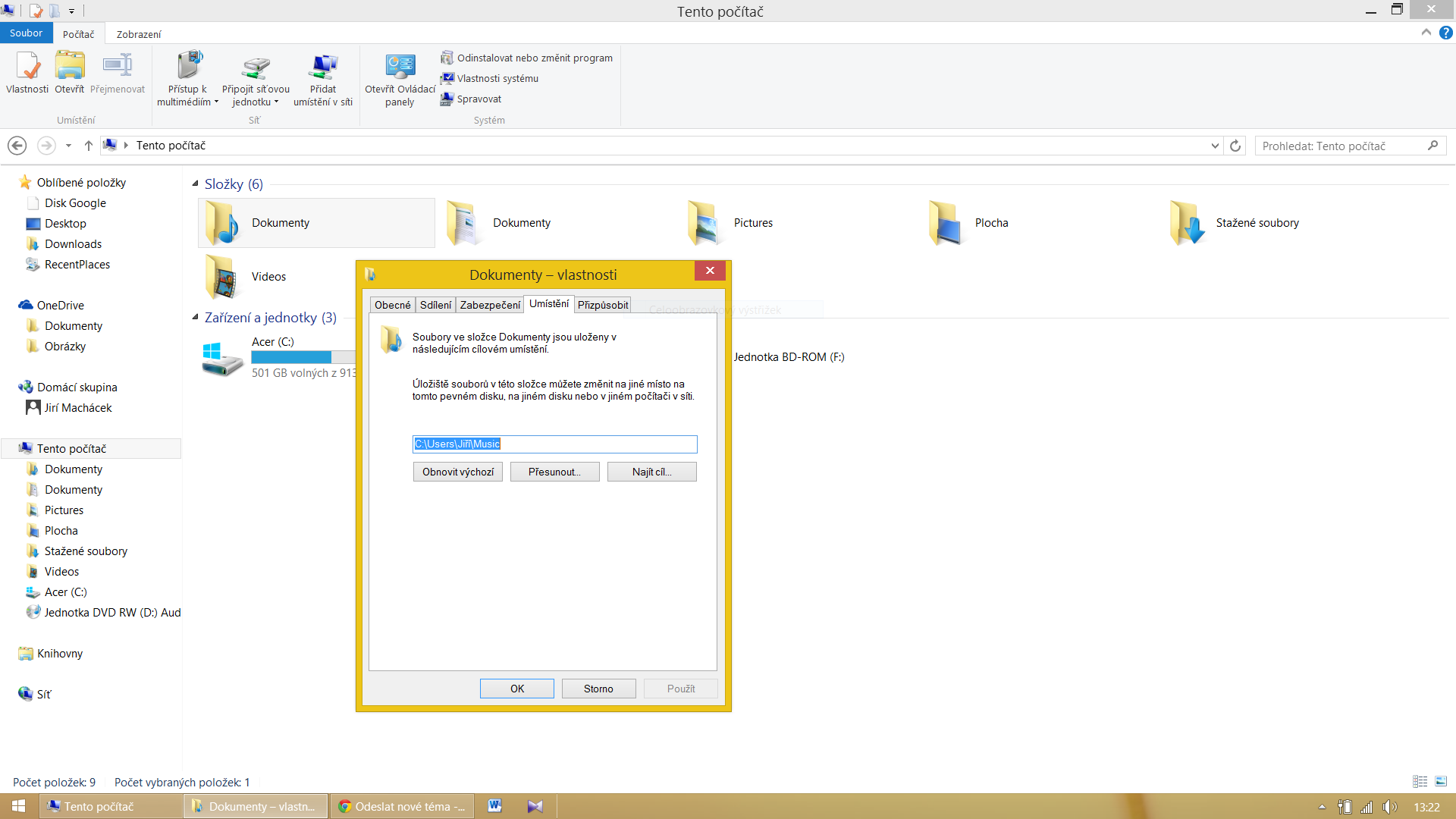Click the folder location path field
The width and height of the screenshot is (1456, 819).
[554, 444]
